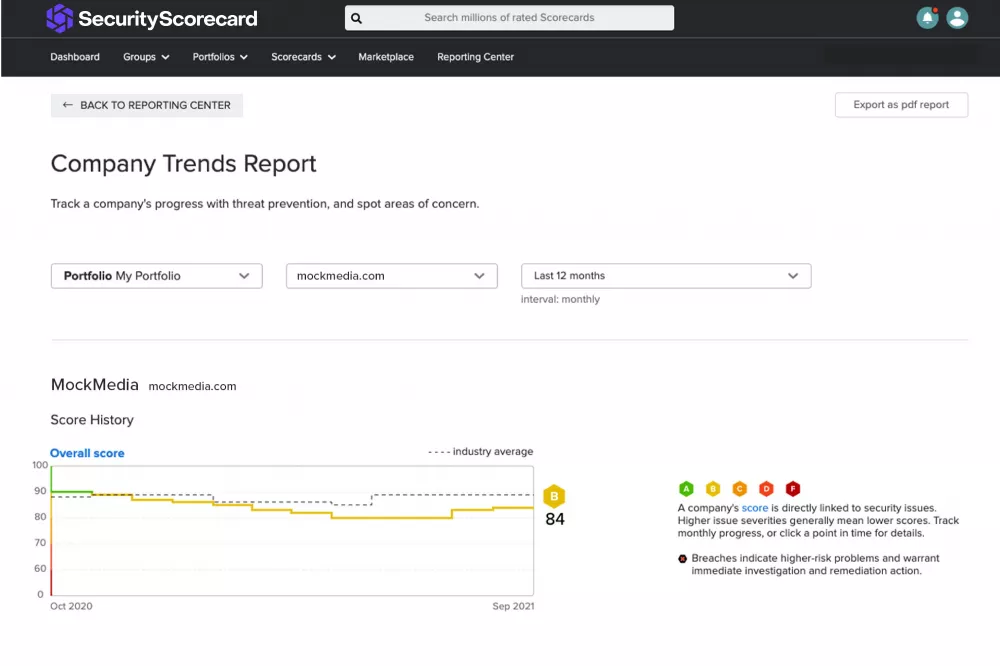Go to the Dashboard tab
This screenshot has height=666, width=1000.
point(75,57)
